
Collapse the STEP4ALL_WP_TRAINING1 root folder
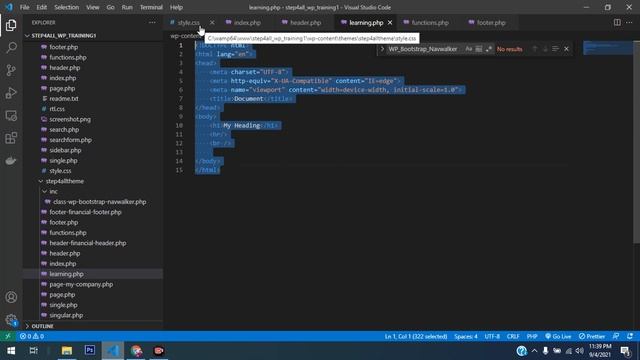[x=64, y=36]
